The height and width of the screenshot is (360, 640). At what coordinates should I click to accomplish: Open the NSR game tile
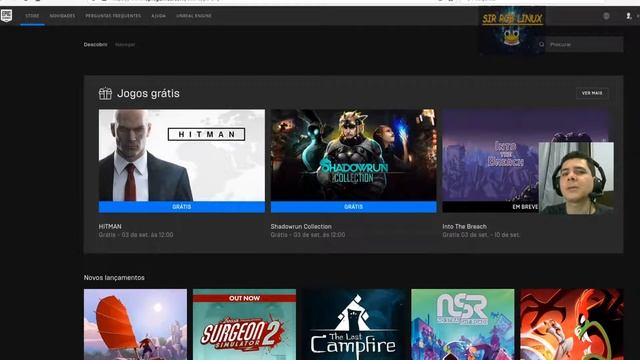(463, 324)
